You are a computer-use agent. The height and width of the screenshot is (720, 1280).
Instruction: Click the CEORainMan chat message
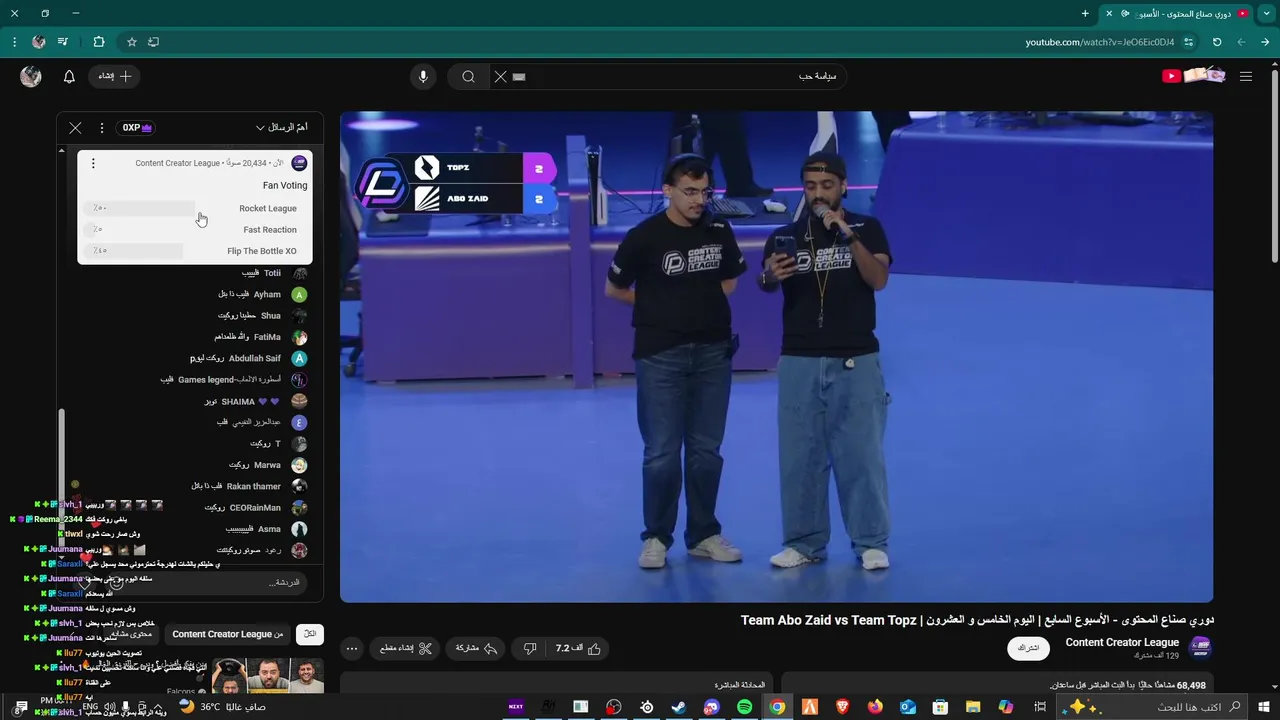pos(256,508)
